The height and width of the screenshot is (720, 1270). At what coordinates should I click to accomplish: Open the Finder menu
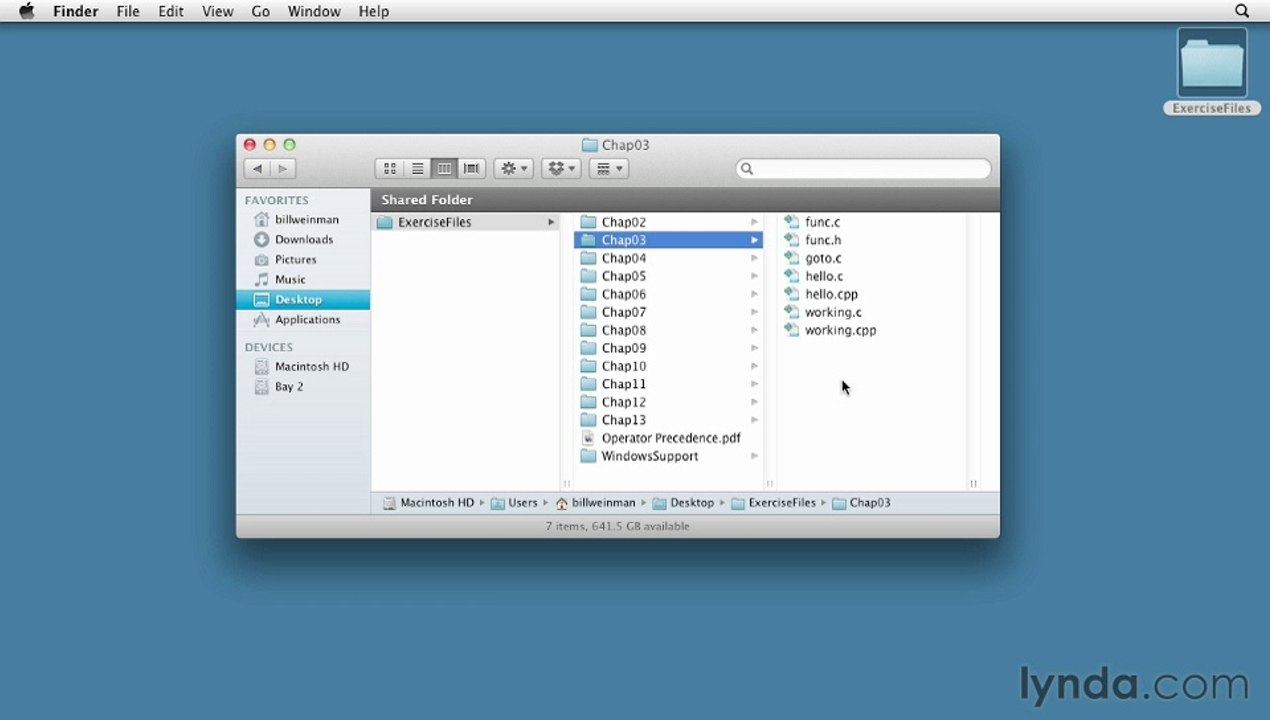(75, 11)
